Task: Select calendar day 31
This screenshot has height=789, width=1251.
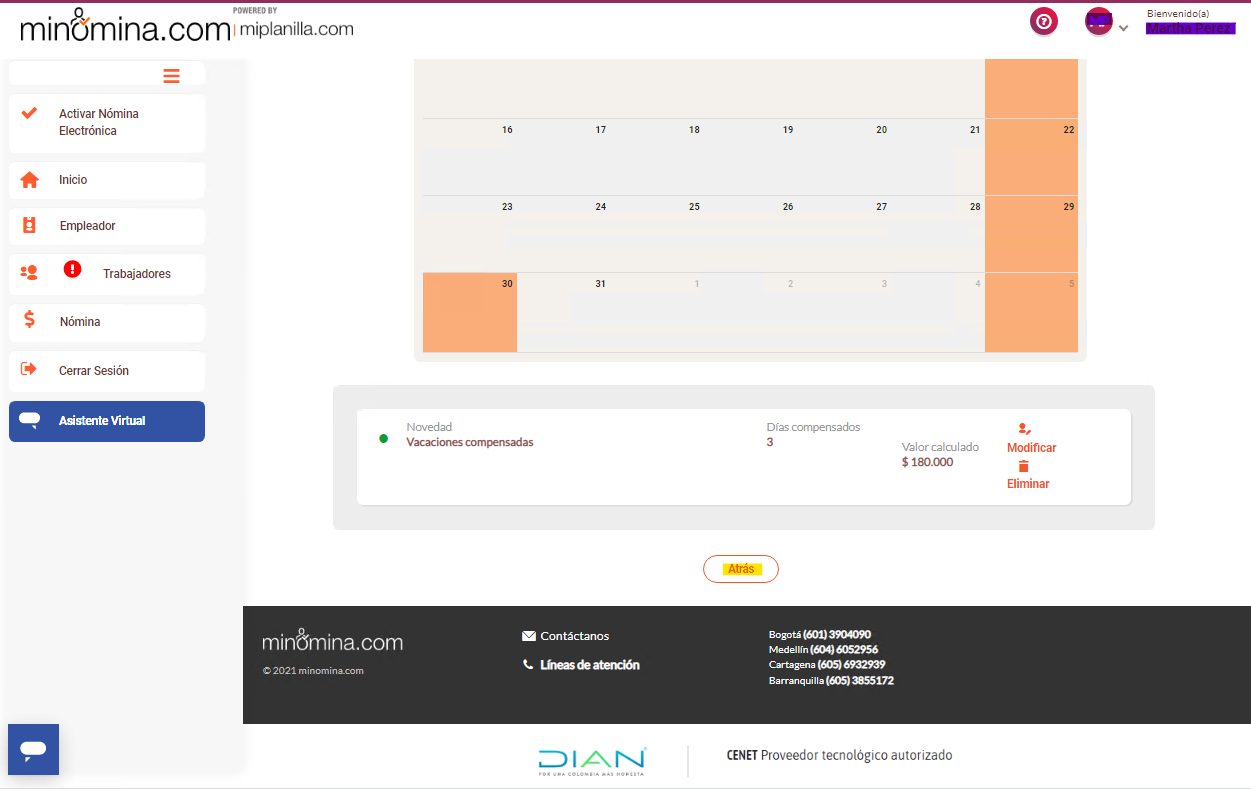Action: (x=564, y=312)
